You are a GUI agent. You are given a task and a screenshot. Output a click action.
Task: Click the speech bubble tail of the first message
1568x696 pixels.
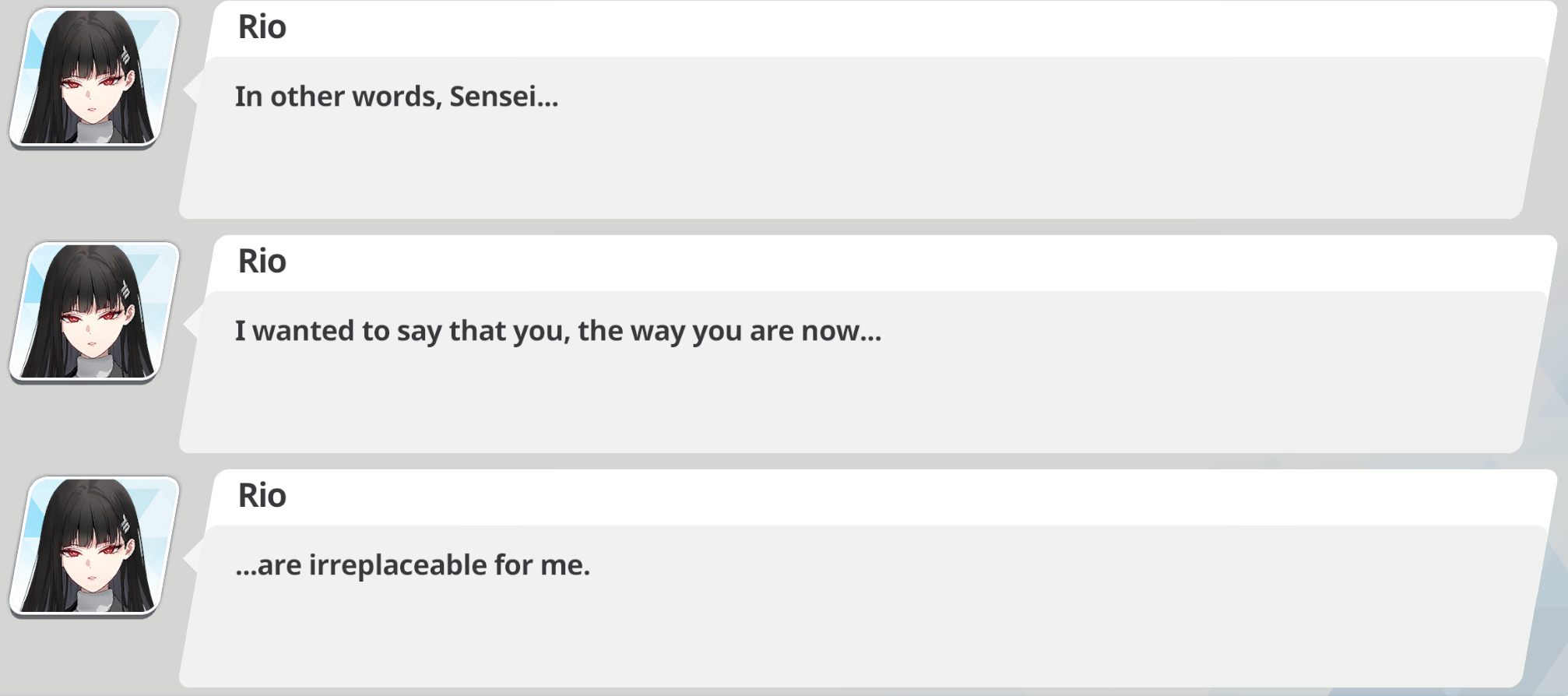[x=193, y=90]
